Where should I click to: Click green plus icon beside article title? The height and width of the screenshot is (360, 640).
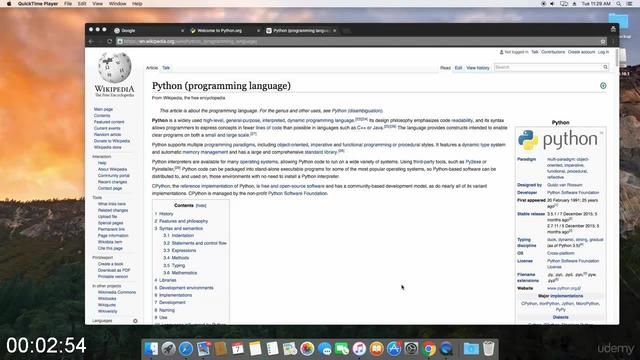point(603,86)
